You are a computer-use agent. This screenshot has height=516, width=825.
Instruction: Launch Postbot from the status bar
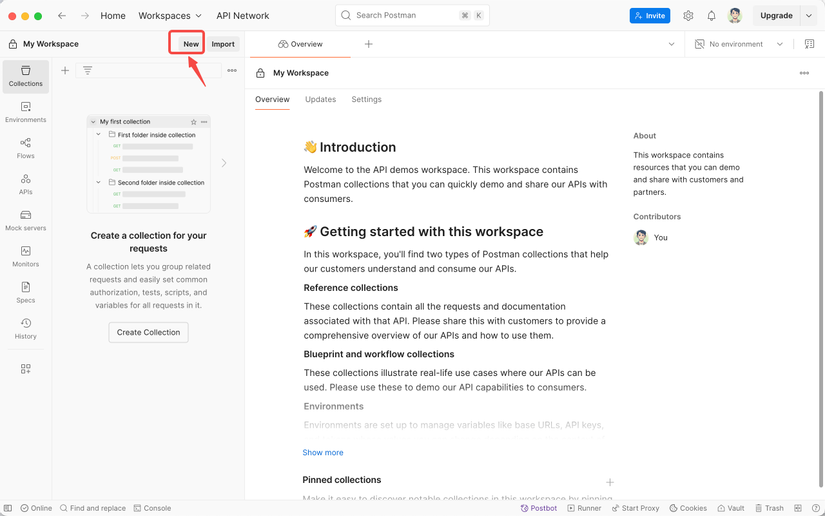point(538,508)
